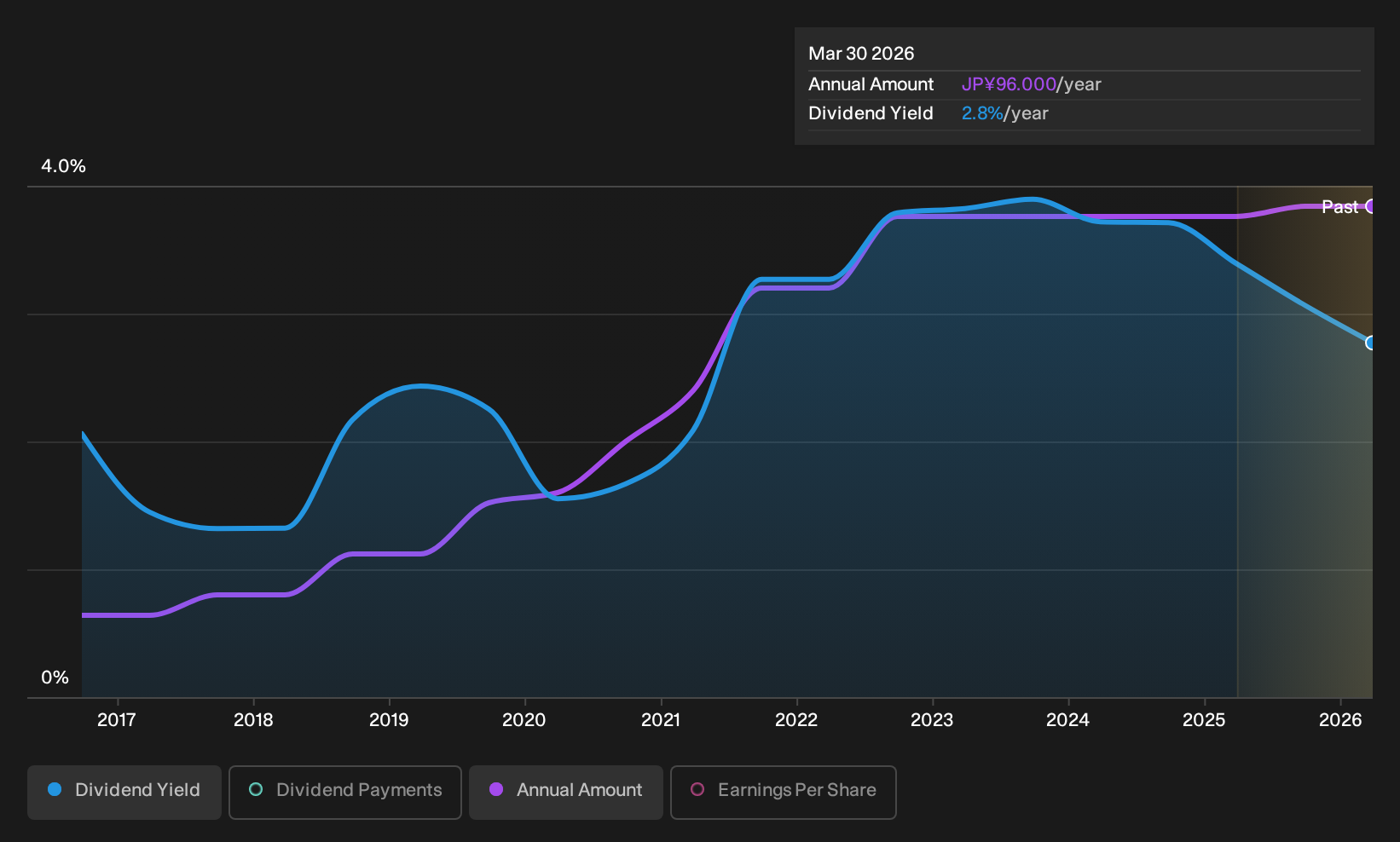Select the 2017 x-axis label
Viewport: 1400px width, 842px height.
click(117, 720)
